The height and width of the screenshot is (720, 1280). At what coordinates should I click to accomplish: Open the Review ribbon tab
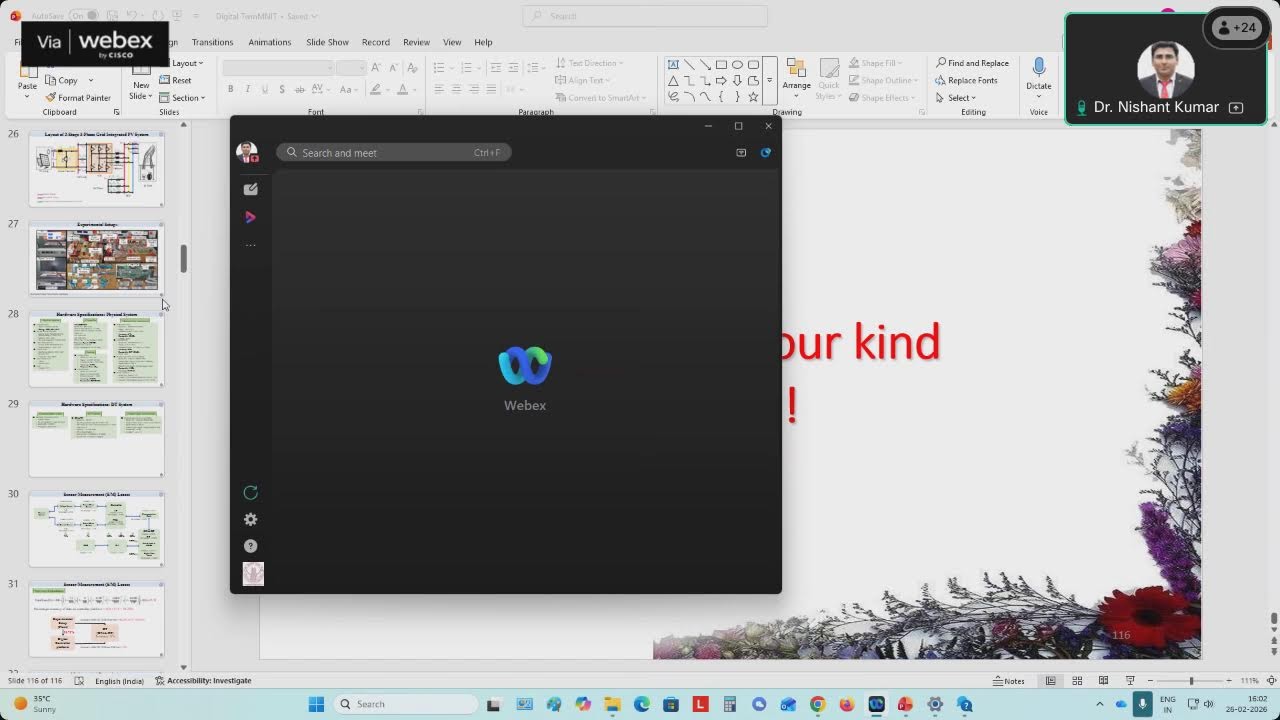[x=416, y=42]
